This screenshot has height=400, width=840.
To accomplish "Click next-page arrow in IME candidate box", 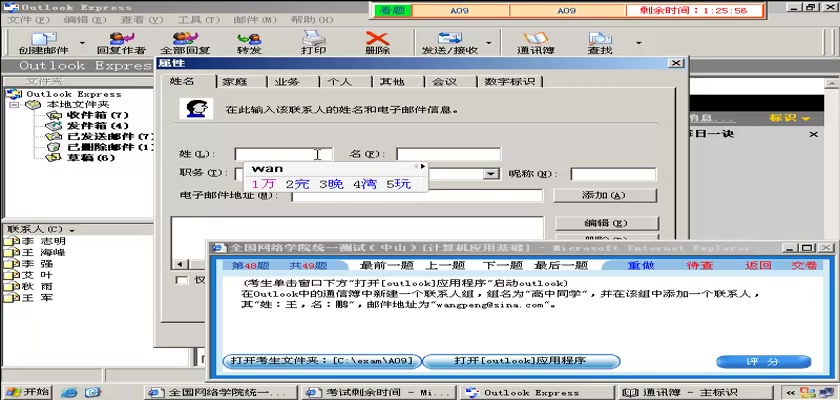I will tap(423, 167).
